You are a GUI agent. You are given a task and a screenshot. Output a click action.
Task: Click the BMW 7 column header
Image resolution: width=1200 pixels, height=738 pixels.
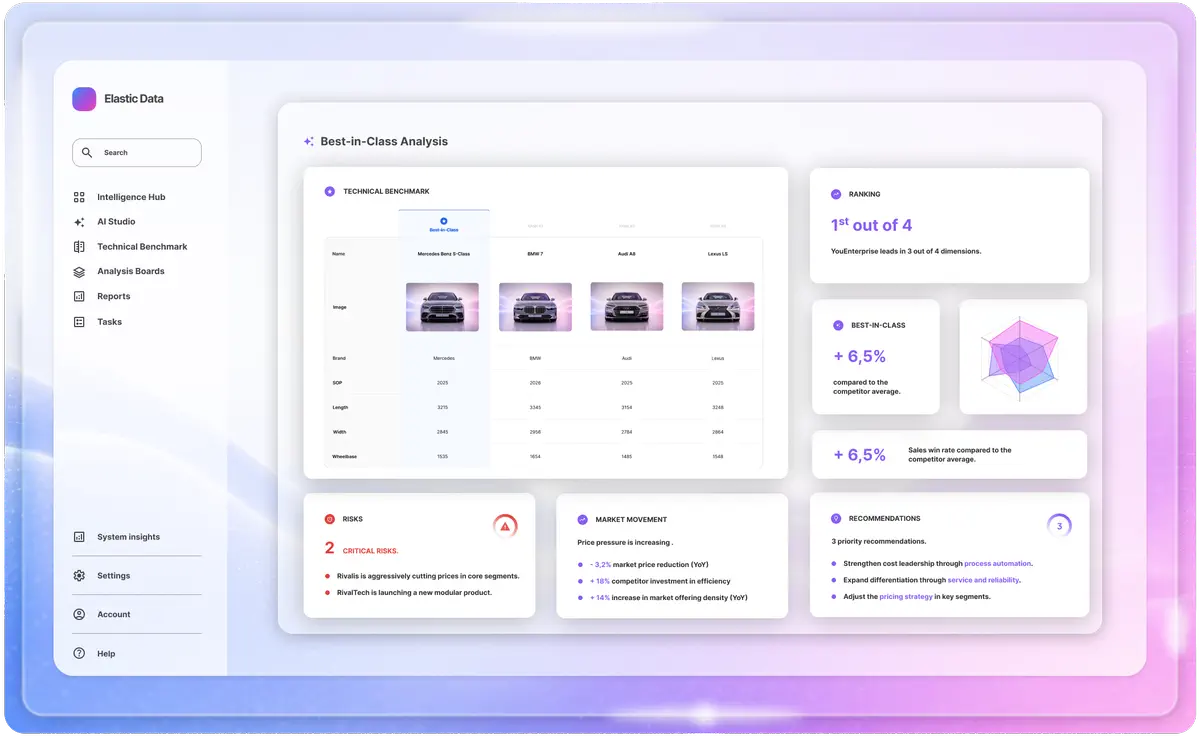point(535,254)
